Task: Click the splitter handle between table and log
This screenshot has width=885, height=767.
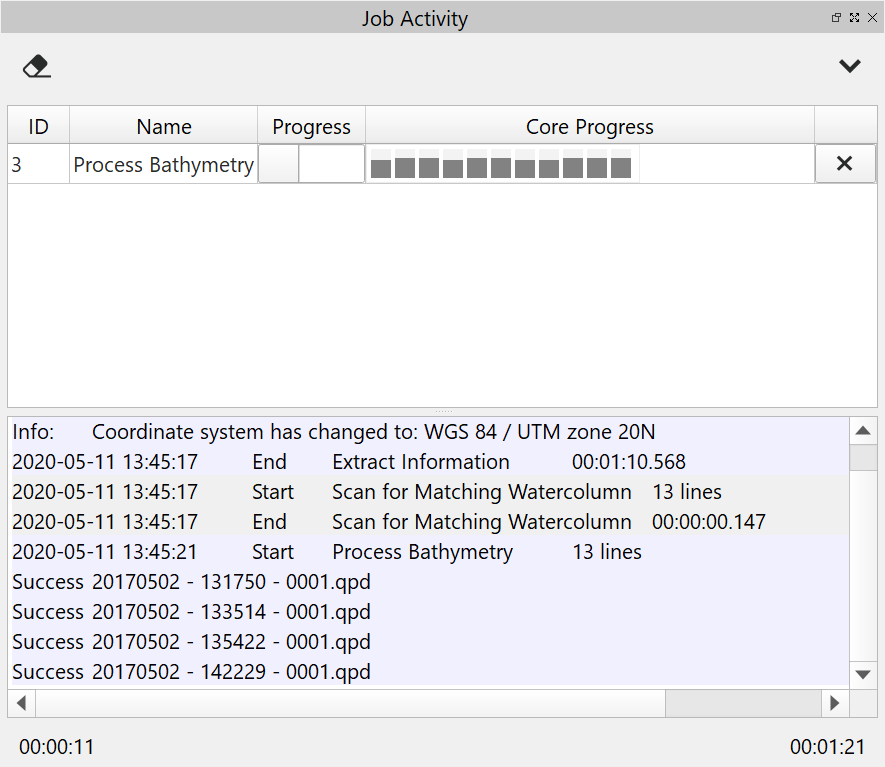Action: click(x=442, y=411)
